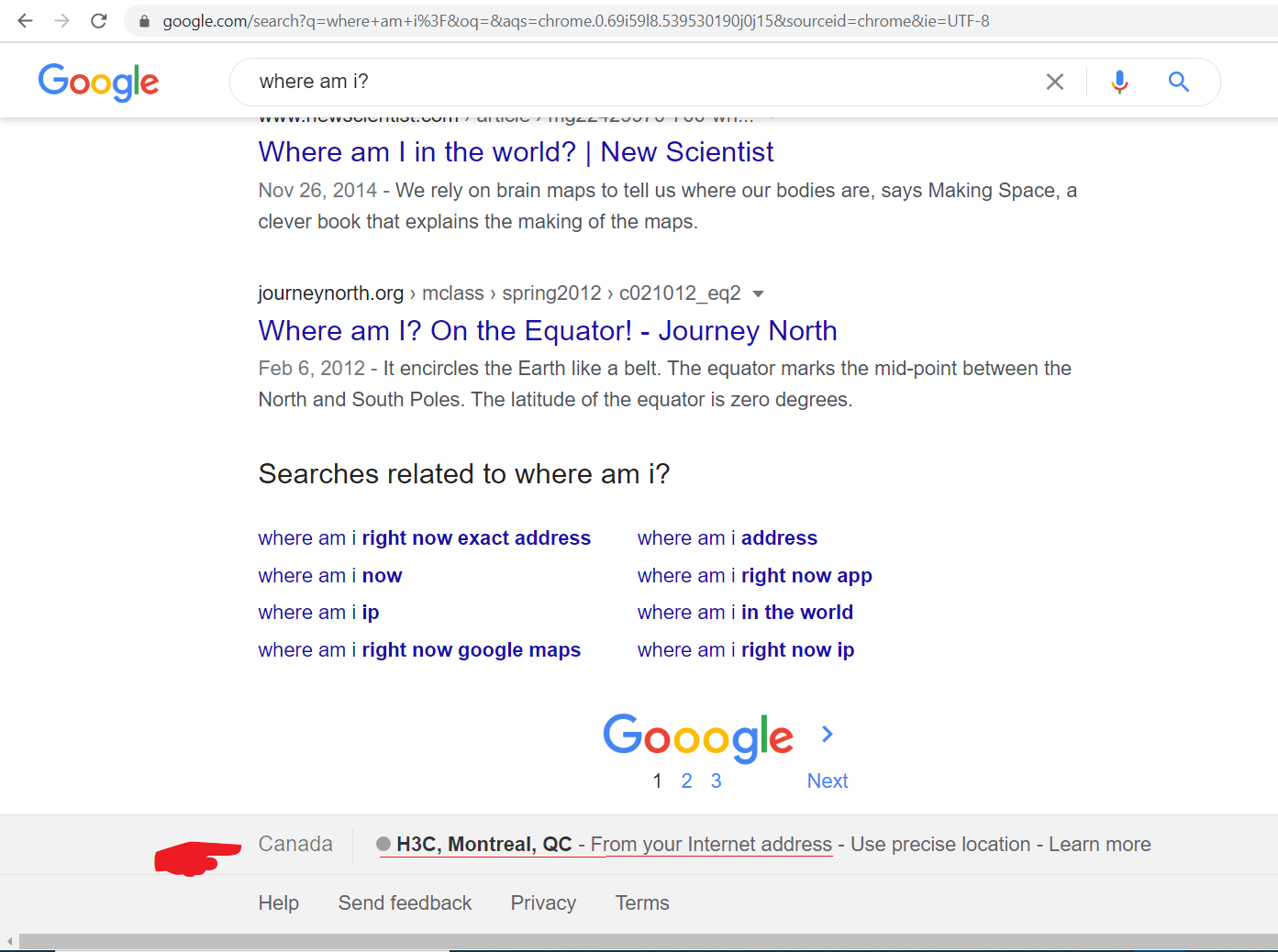
Task: Go to next page using the chevron arrow
Action: coord(828,734)
